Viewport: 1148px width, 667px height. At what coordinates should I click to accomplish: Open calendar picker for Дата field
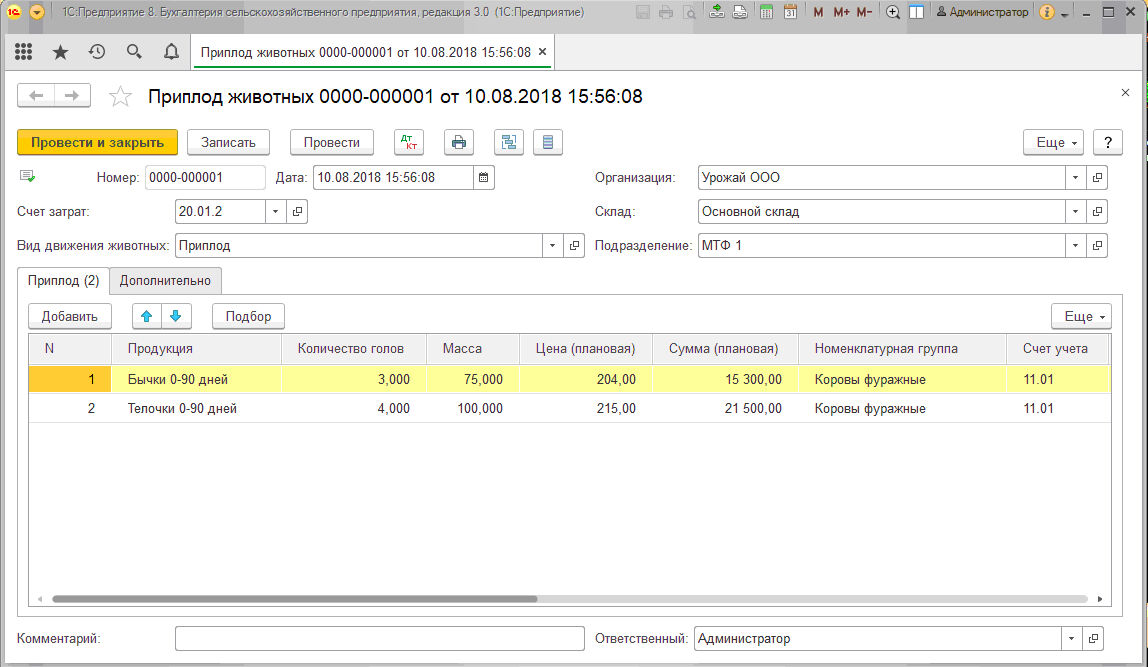pyautogui.click(x=484, y=178)
